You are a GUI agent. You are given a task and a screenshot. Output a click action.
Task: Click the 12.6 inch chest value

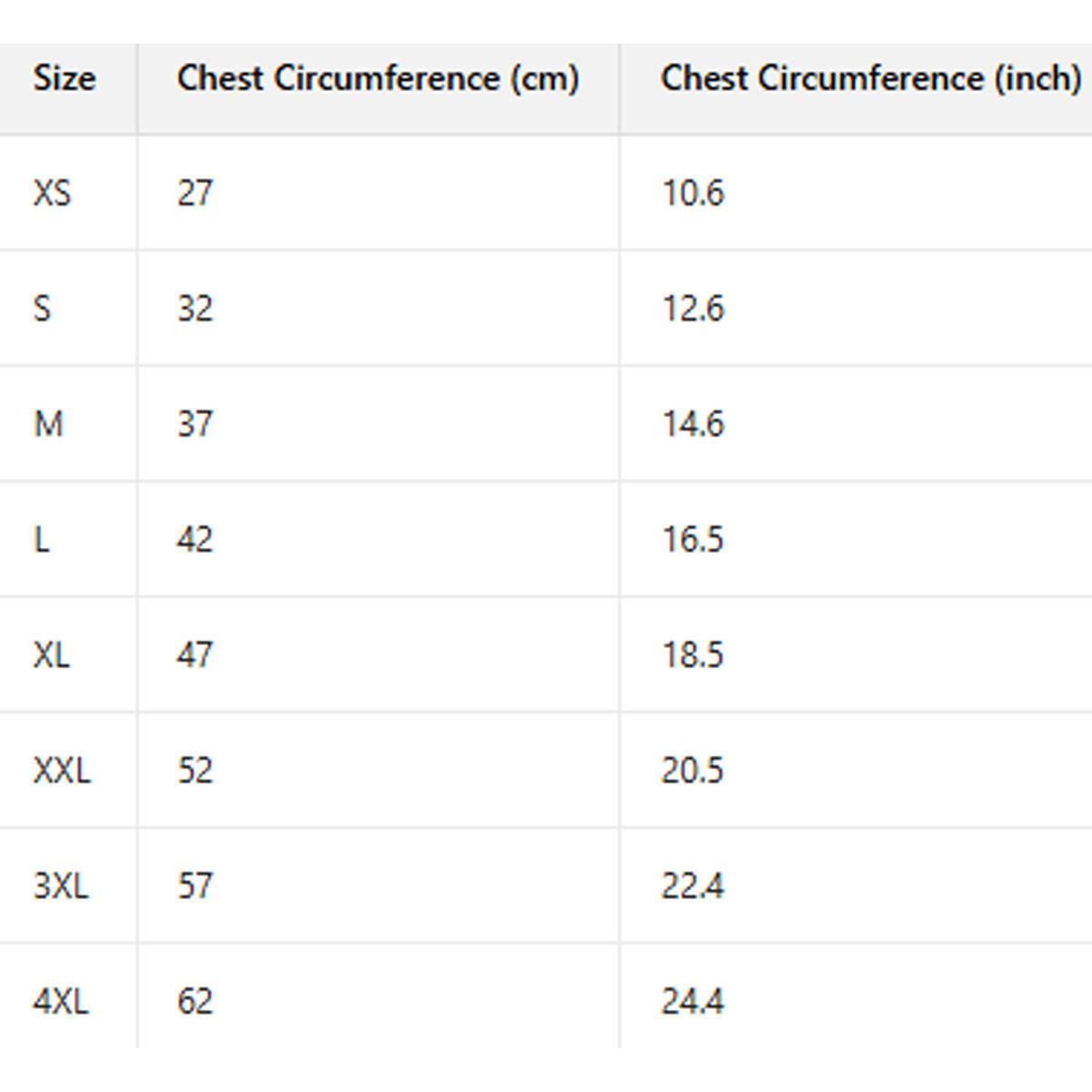[693, 308]
